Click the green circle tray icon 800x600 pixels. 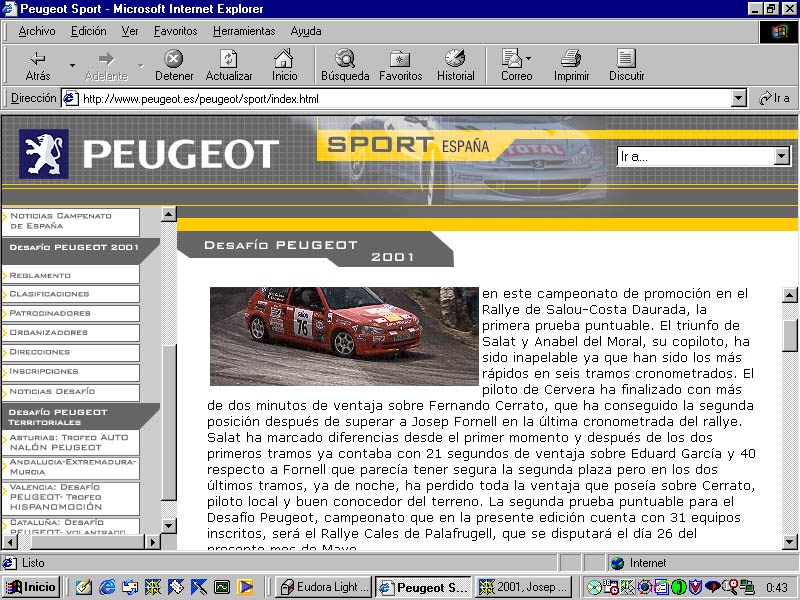(x=679, y=587)
